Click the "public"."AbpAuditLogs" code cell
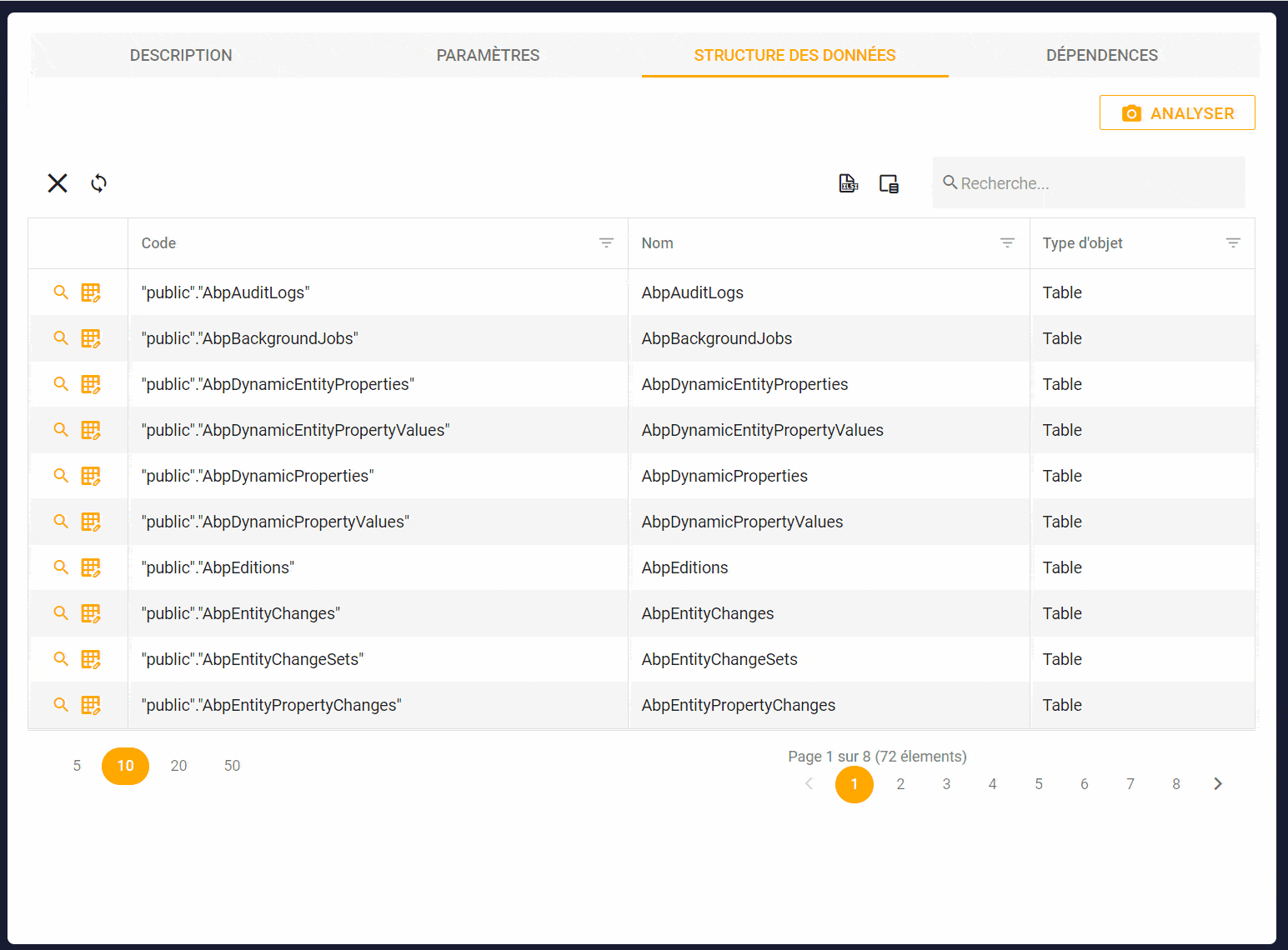The image size is (1288, 950). pos(378,292)
